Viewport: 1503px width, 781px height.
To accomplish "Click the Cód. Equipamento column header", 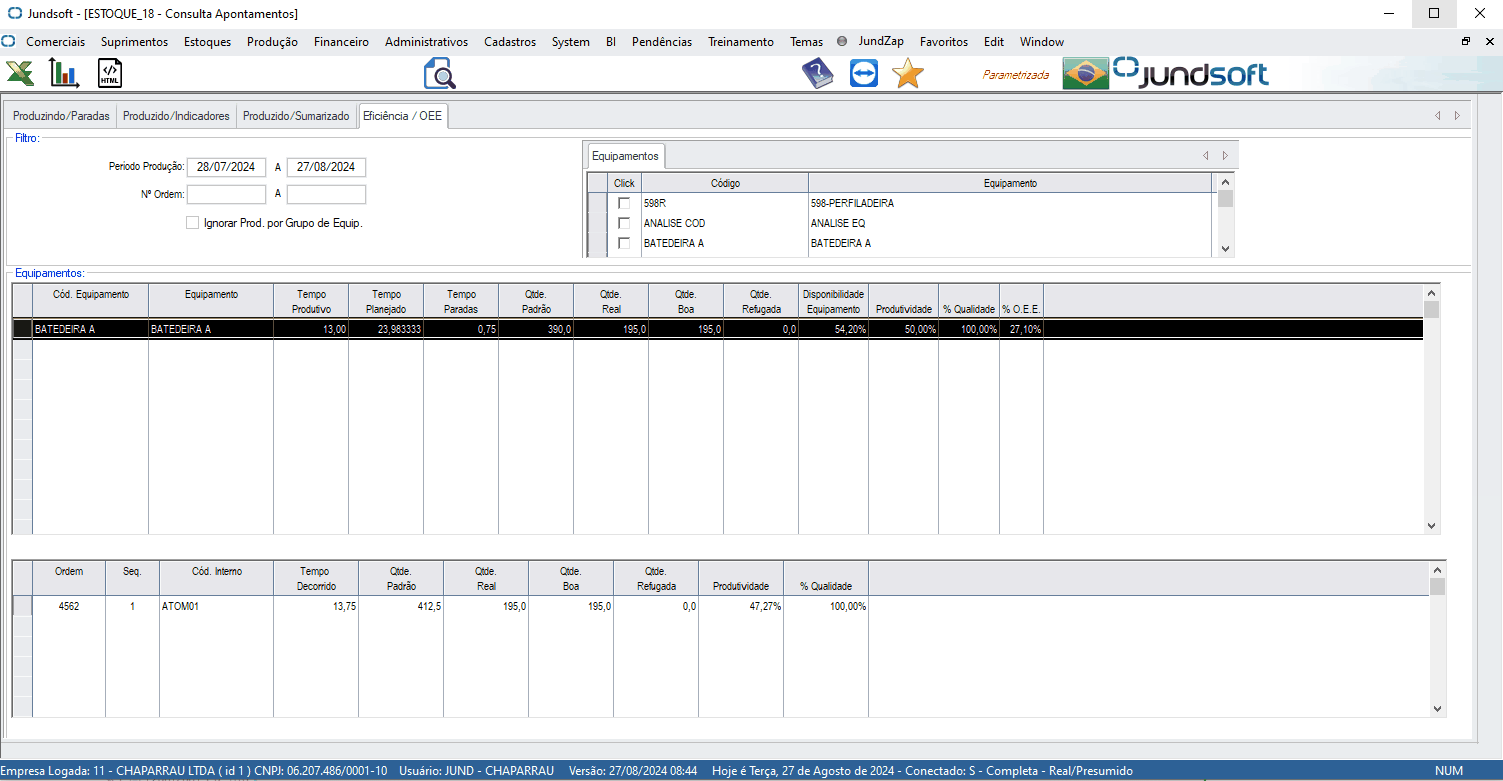I will (91, 301).
